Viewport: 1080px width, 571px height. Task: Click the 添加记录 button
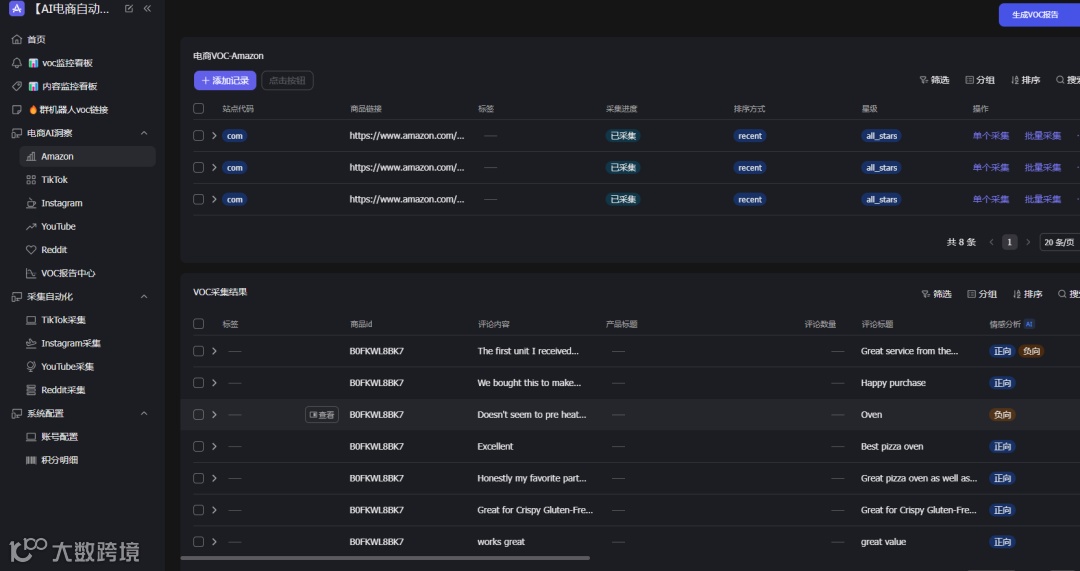click(x=225, y=81)
